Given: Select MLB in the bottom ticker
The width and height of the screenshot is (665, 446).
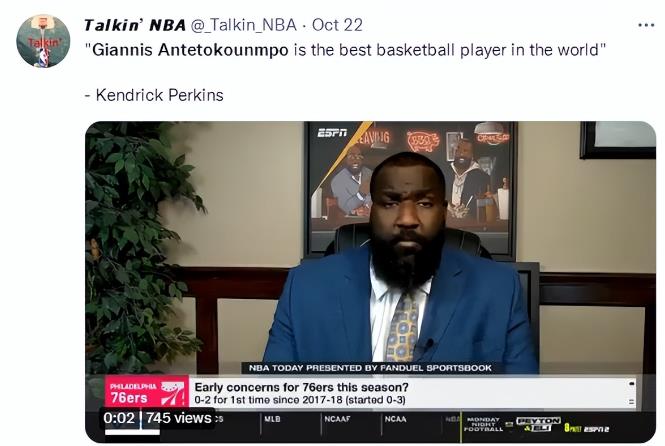Looking at the screenshot, I should [272, 419].
